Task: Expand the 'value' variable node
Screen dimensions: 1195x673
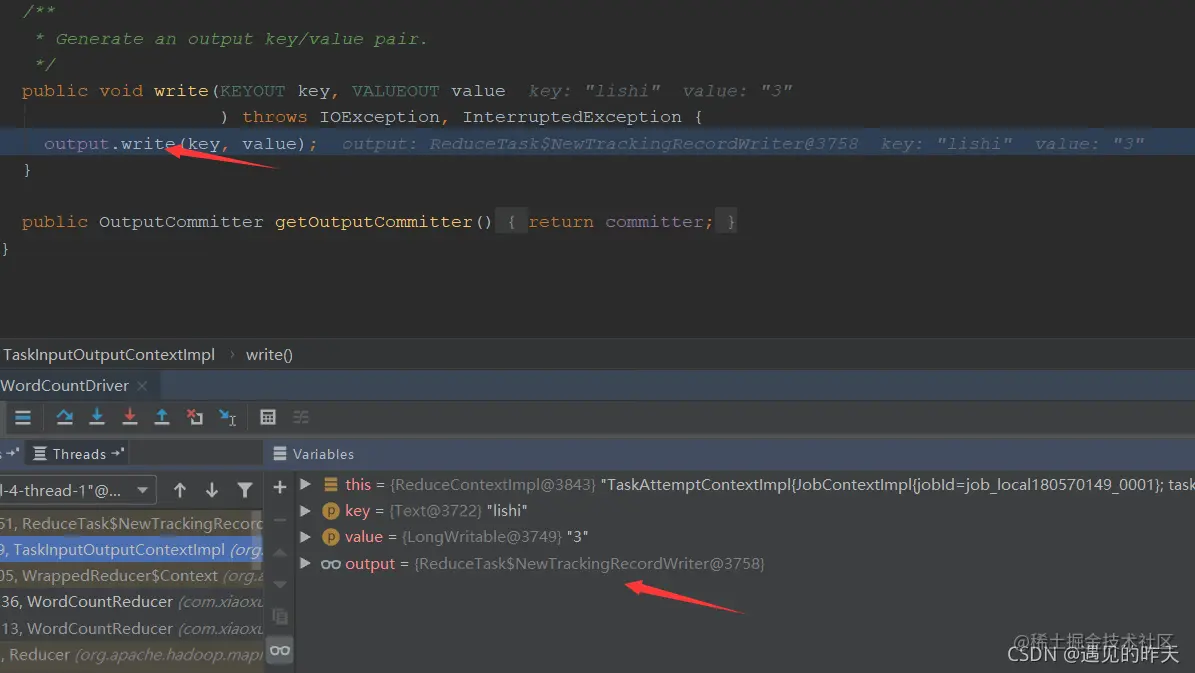Action: [x=306, y=537]
